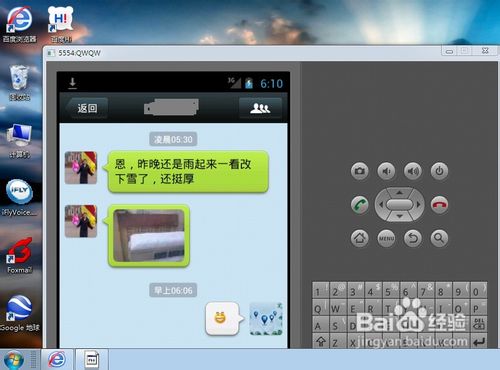Click the O key on emulator keyboard

[x=462, y=307]
